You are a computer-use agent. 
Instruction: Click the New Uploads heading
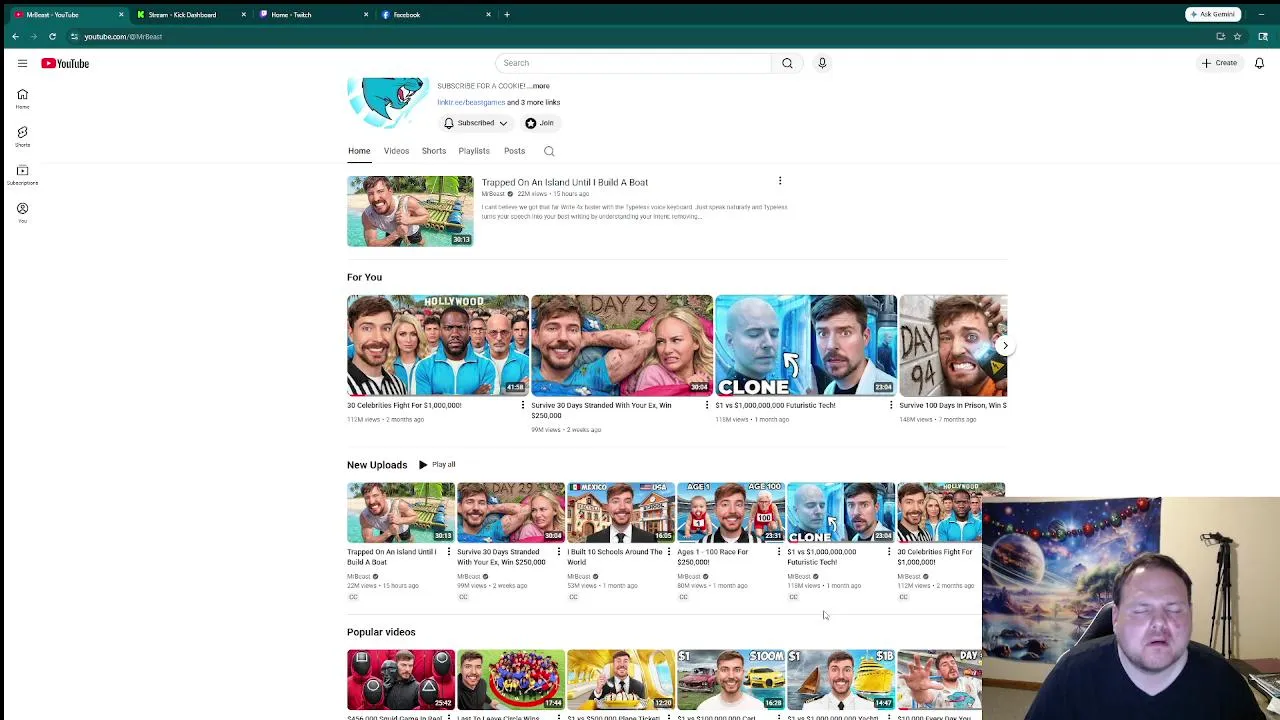[377, 465]
